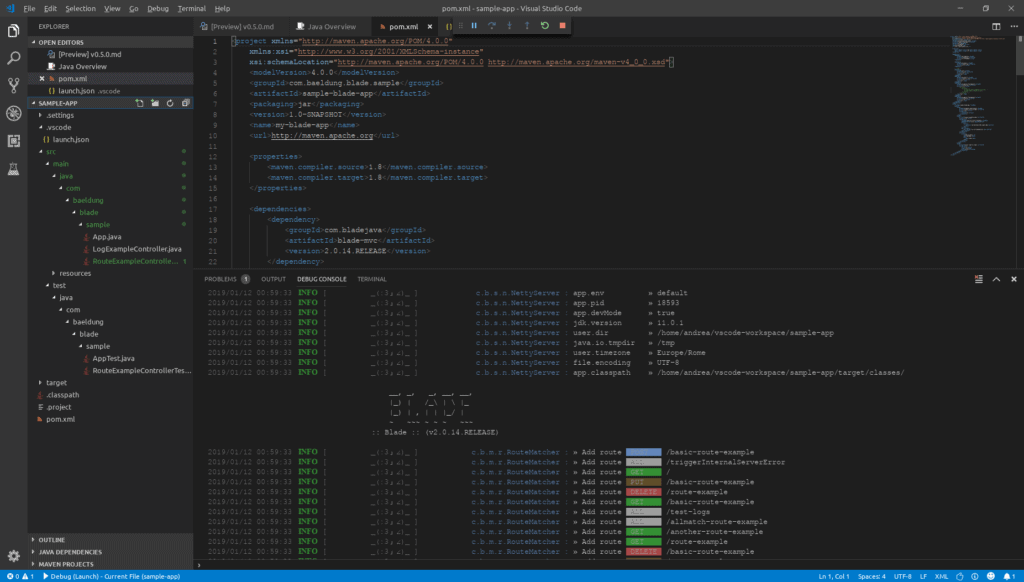The image size is (1024, 582).
Task: Open the Terminal menu
Action: click(191, 8)
